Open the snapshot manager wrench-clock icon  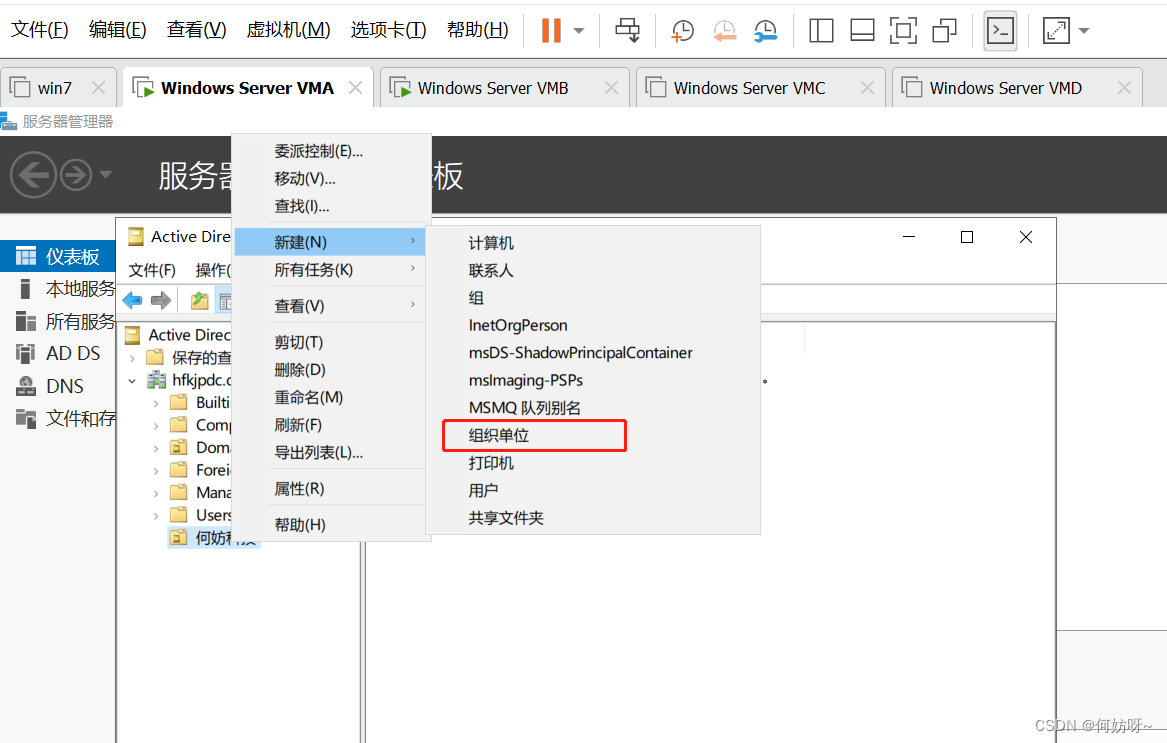[765, 31]
